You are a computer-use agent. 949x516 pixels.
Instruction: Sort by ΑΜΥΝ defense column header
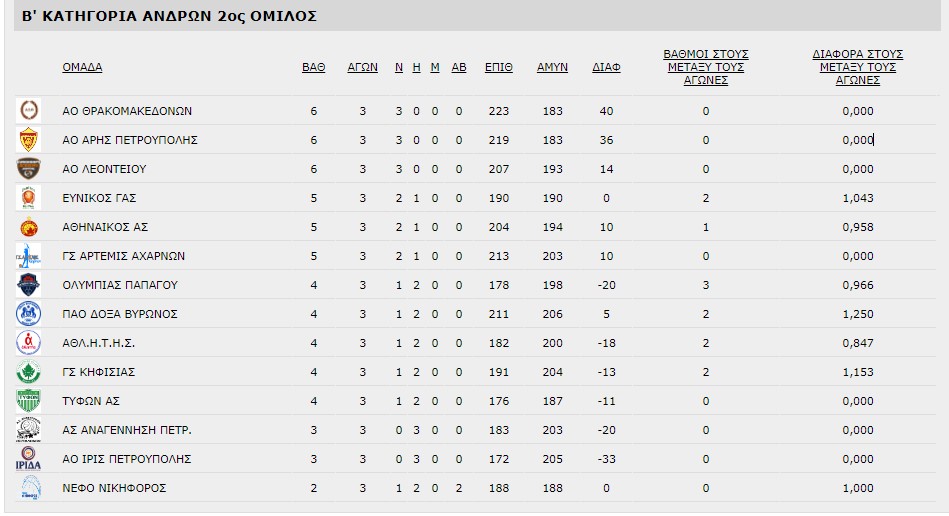(x=552, y=67)
